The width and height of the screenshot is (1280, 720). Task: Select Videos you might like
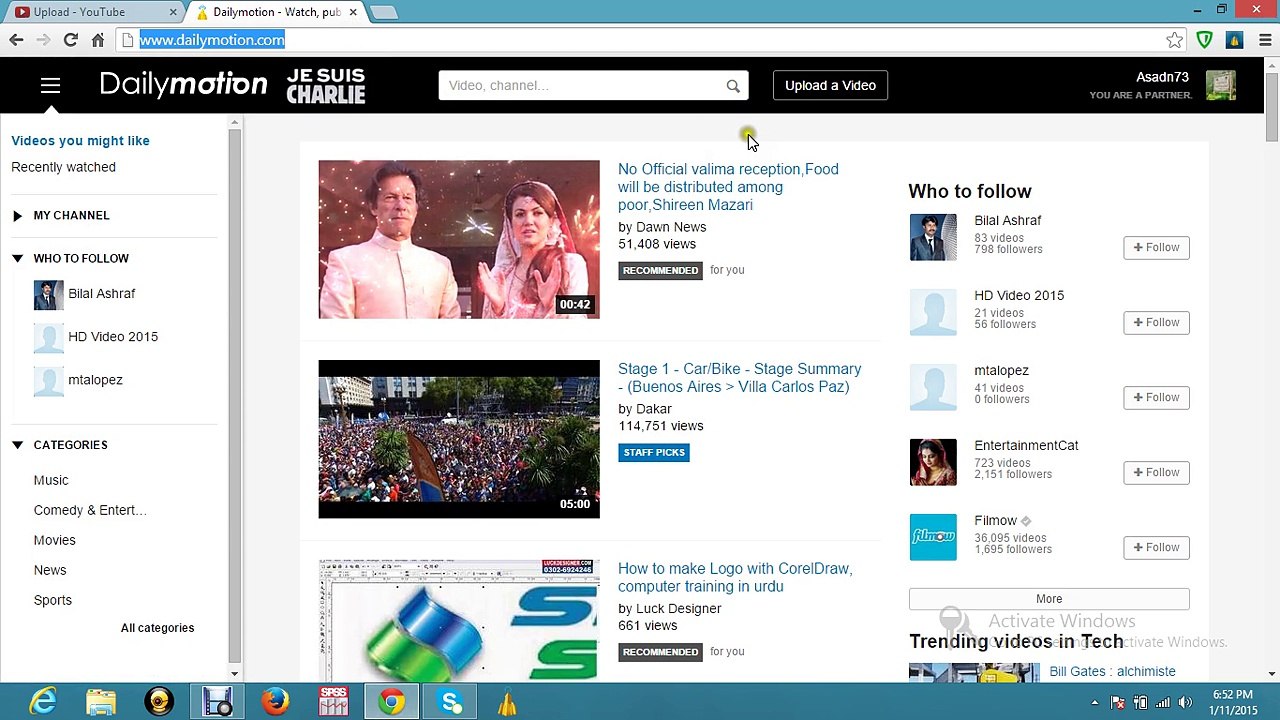(x=80, y=141)
